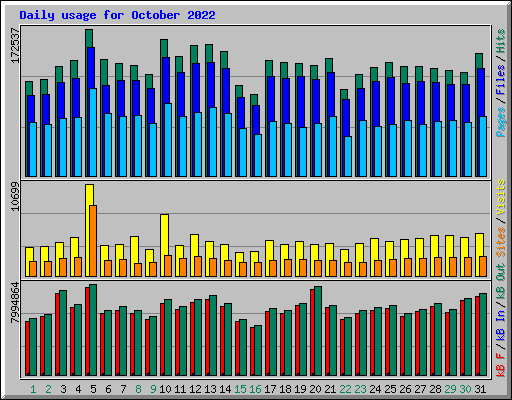The height and width of the screenshot is (400, 512).
Task: Select day 17 on the x-axis
Action: point(270,389)
